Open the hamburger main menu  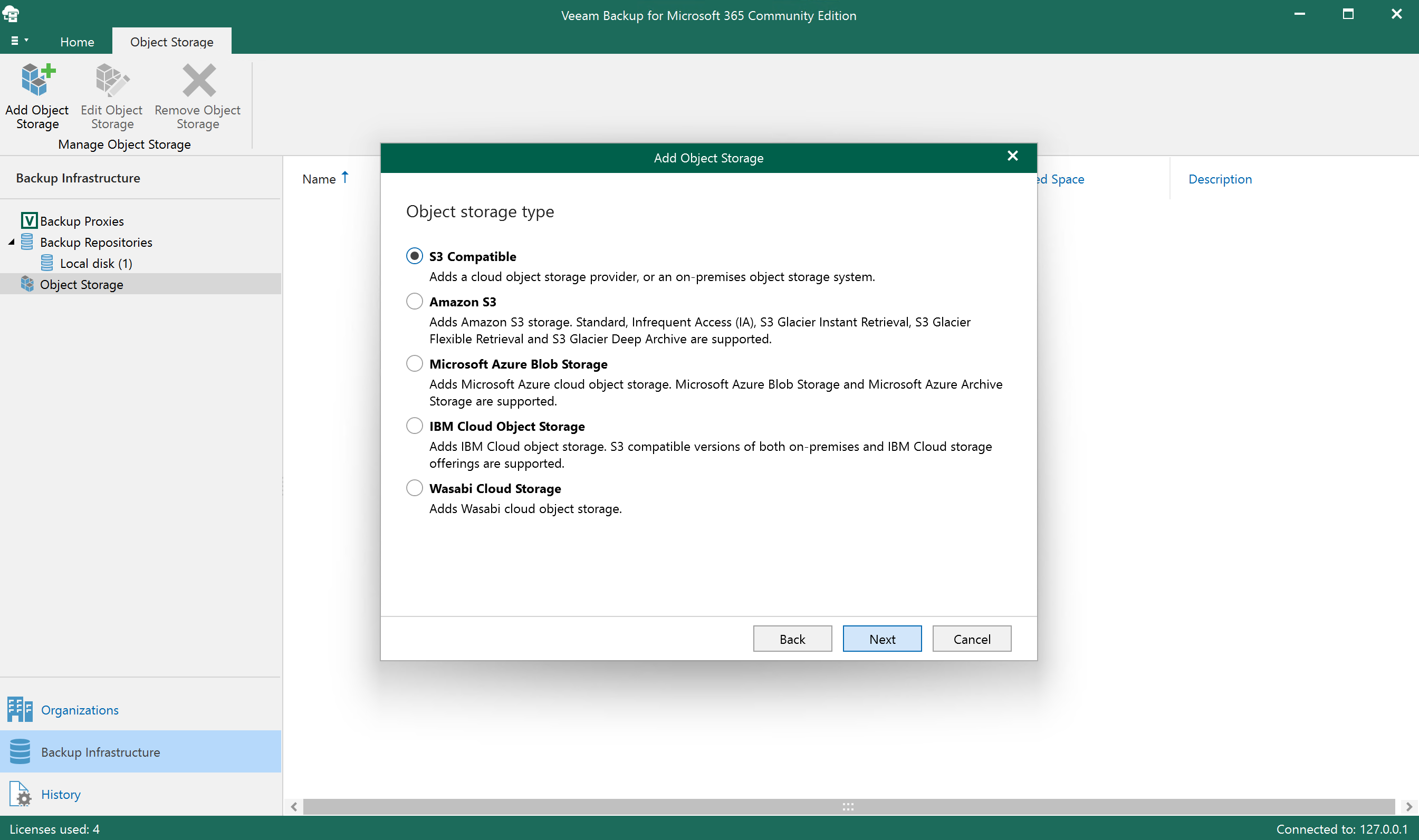point(15,40)
